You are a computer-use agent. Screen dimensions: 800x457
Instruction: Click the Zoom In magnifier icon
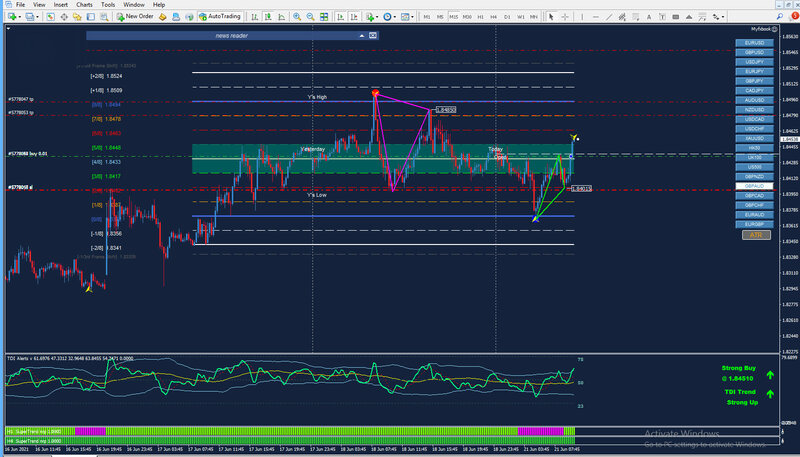coord(296,17)
